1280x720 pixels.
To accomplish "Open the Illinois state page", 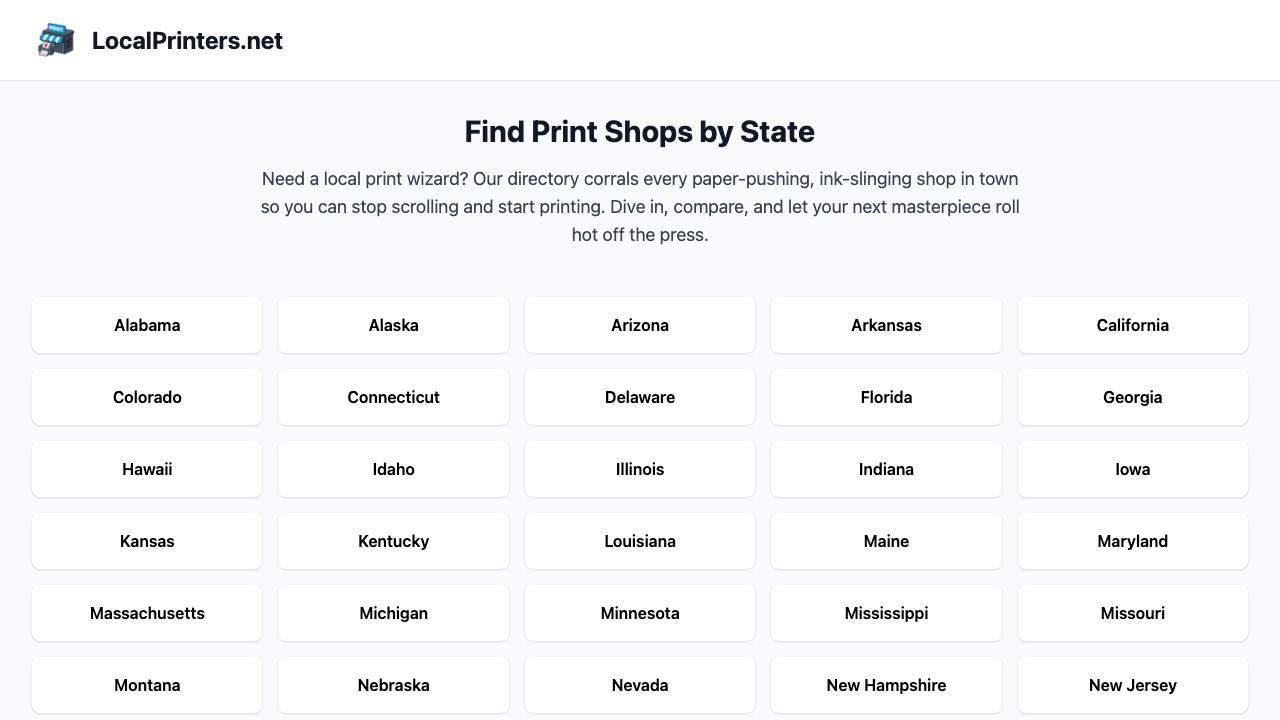I will 640,469.
